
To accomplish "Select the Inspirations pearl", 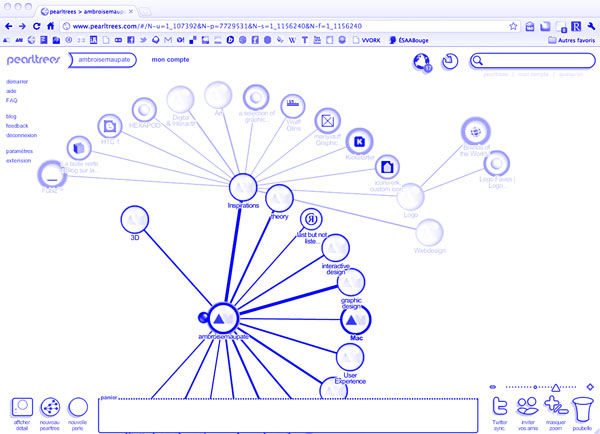I will pos(243,188).
